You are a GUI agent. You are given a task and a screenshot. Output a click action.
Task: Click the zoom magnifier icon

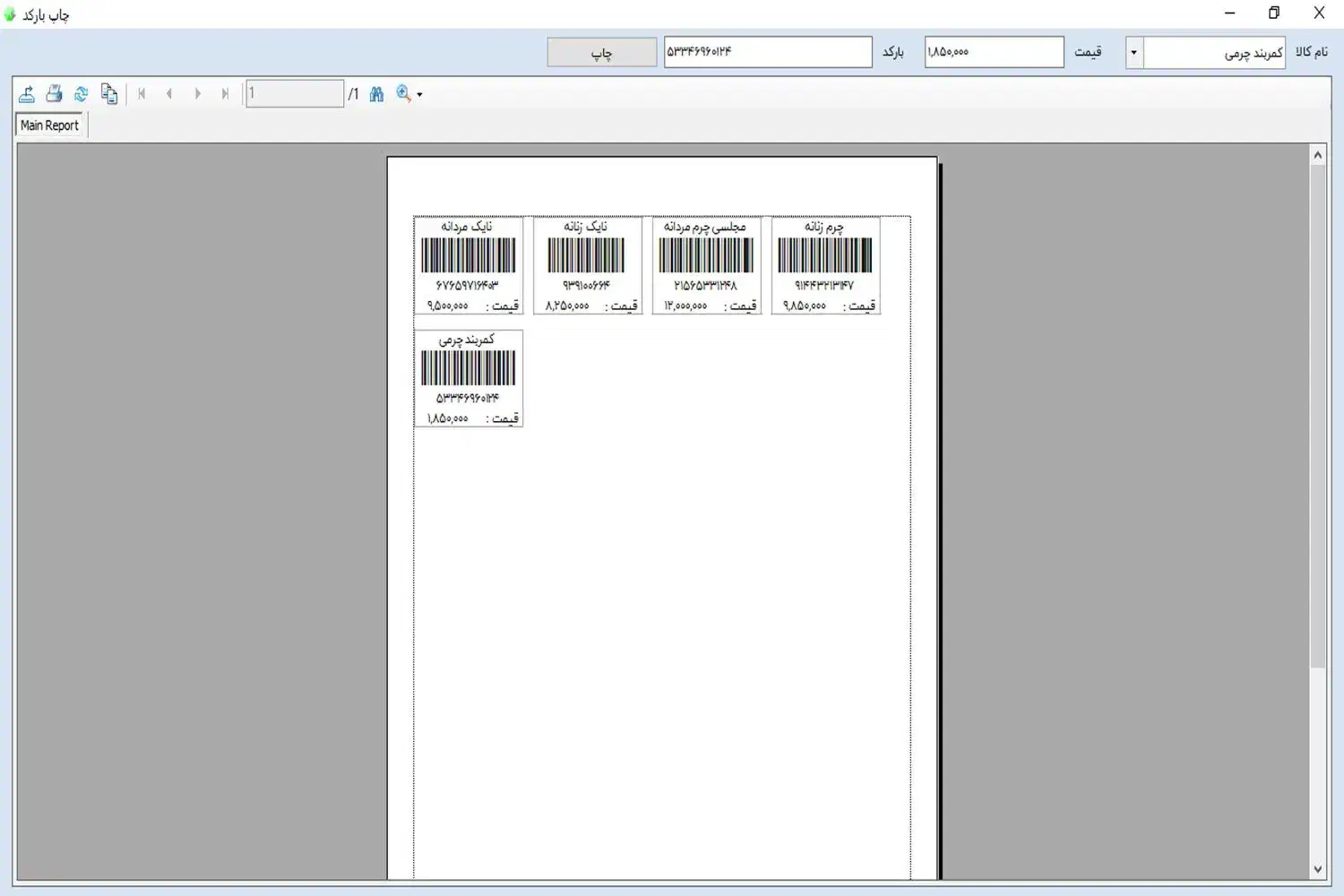pyautogui.click(x=403, y=94)
